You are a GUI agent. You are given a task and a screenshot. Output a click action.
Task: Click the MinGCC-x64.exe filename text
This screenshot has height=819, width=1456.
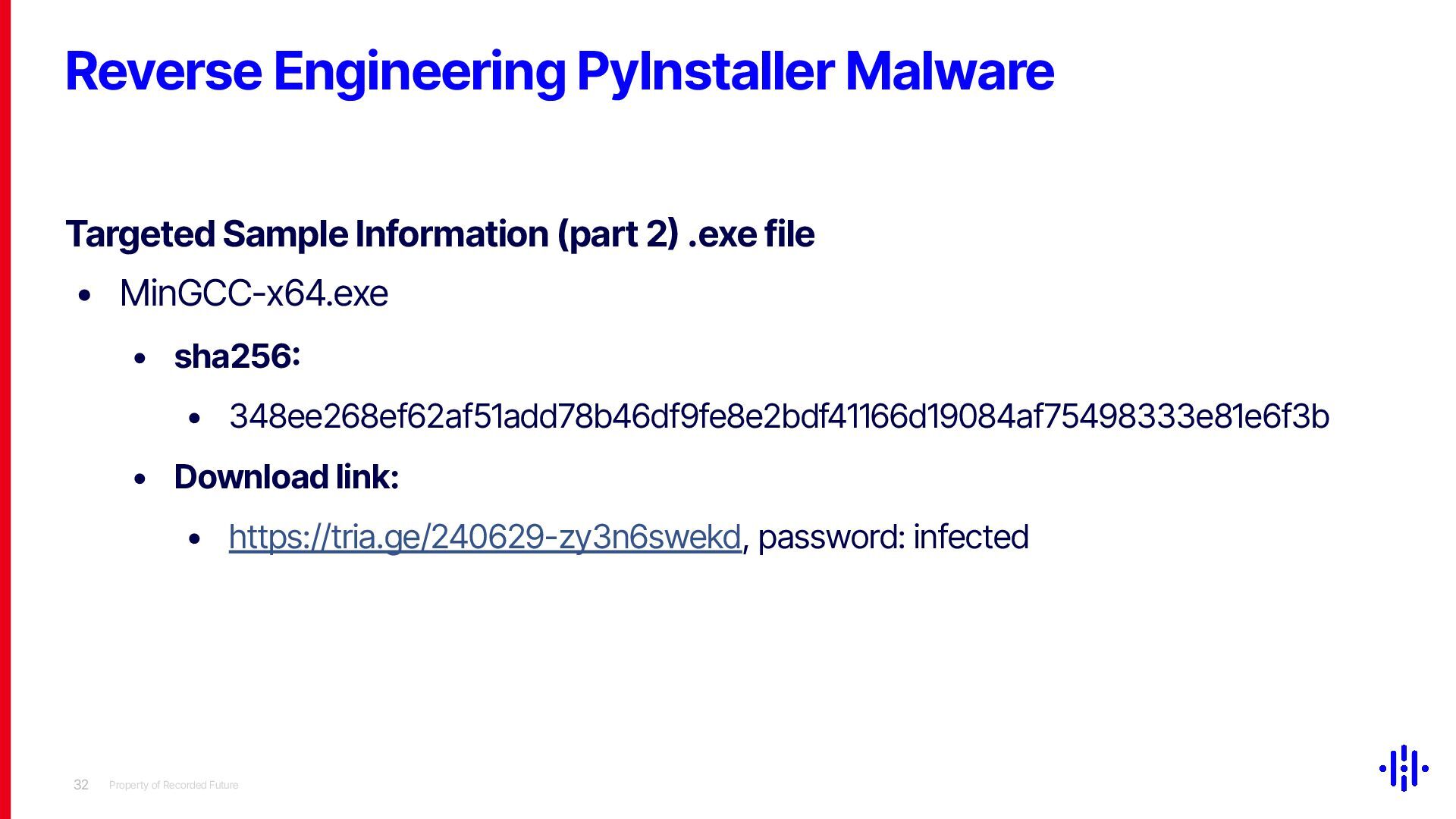[x=254, y=293]
